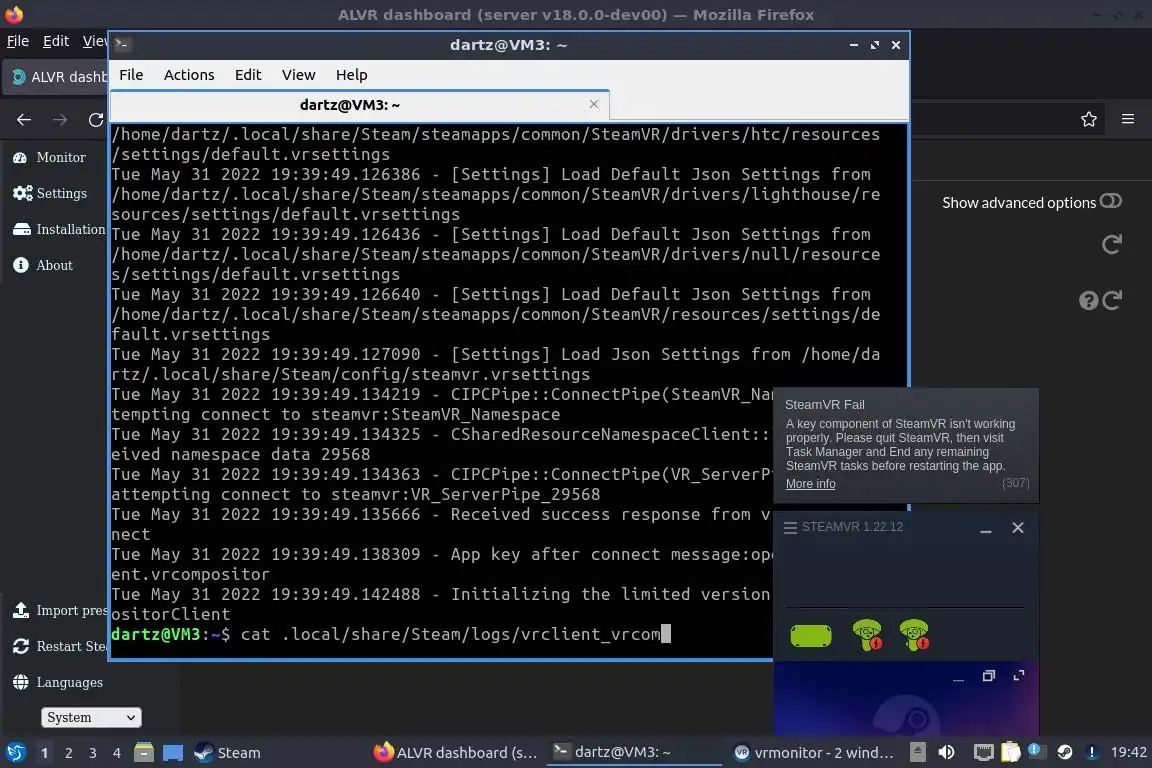
Task: Click the restore window icon in Steam window
Action: 988,675
